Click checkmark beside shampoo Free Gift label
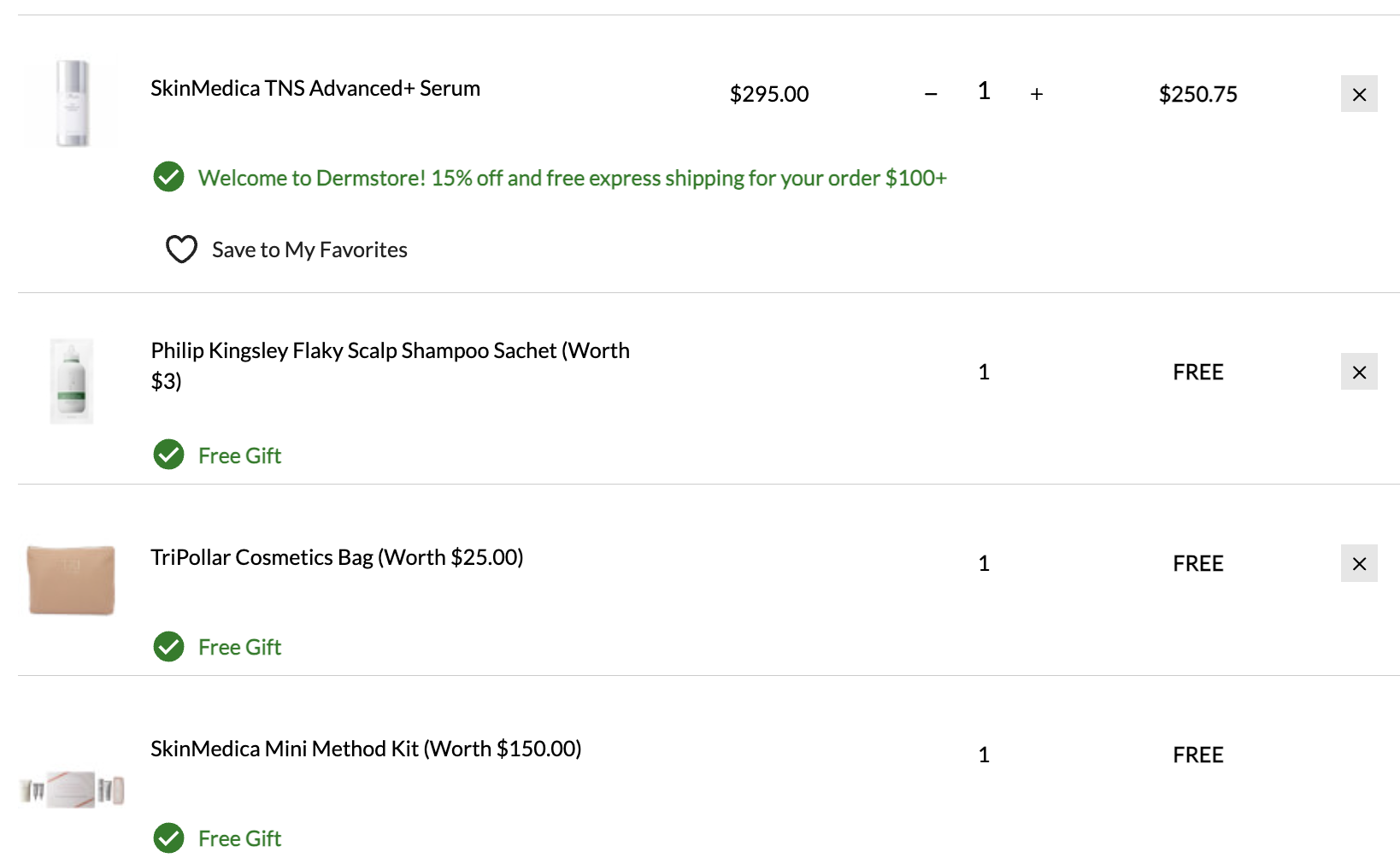1400x858 pixels. click(x=168, y=455)
